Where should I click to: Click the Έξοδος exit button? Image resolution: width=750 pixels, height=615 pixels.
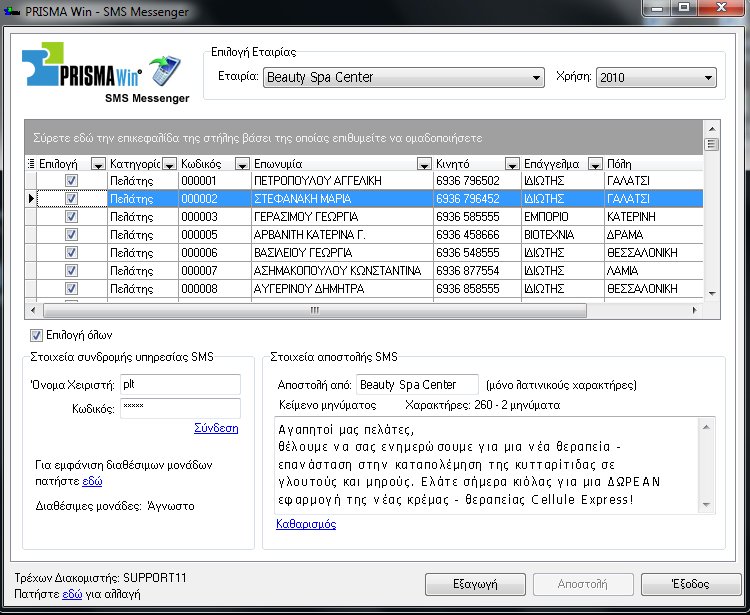point(690,584)
